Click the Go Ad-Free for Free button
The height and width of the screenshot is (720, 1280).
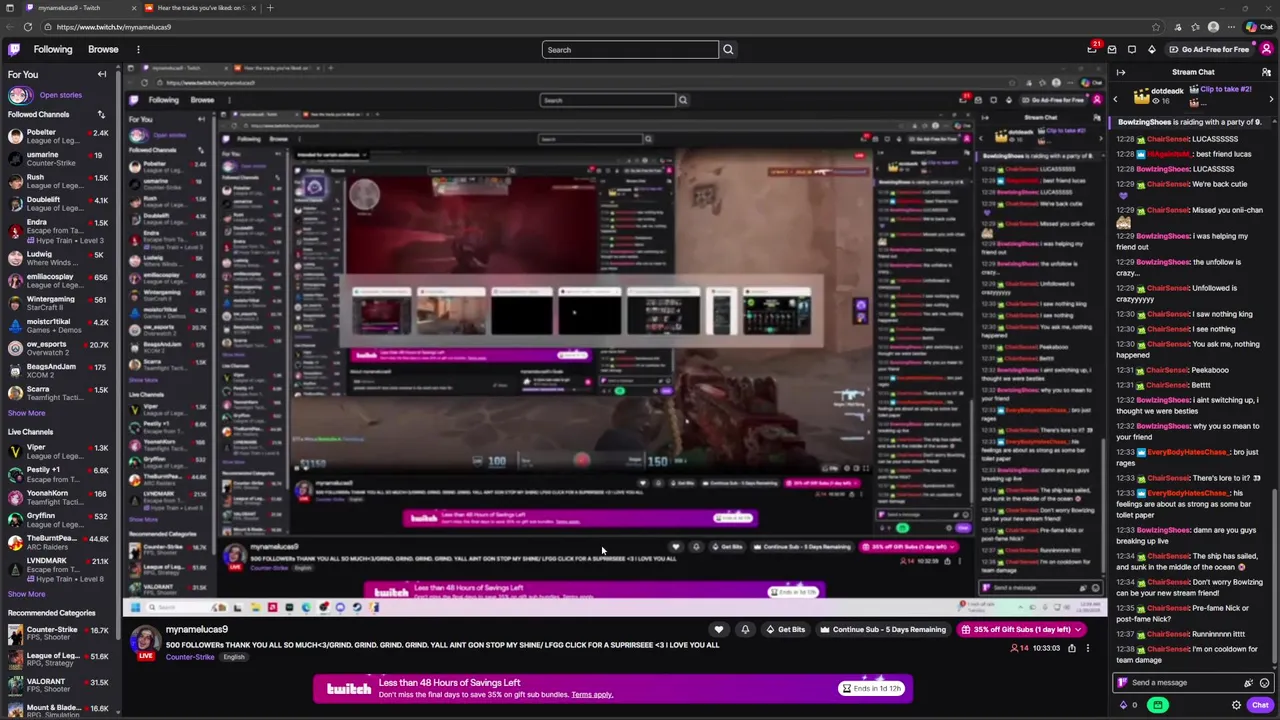tap(1209, 49)
